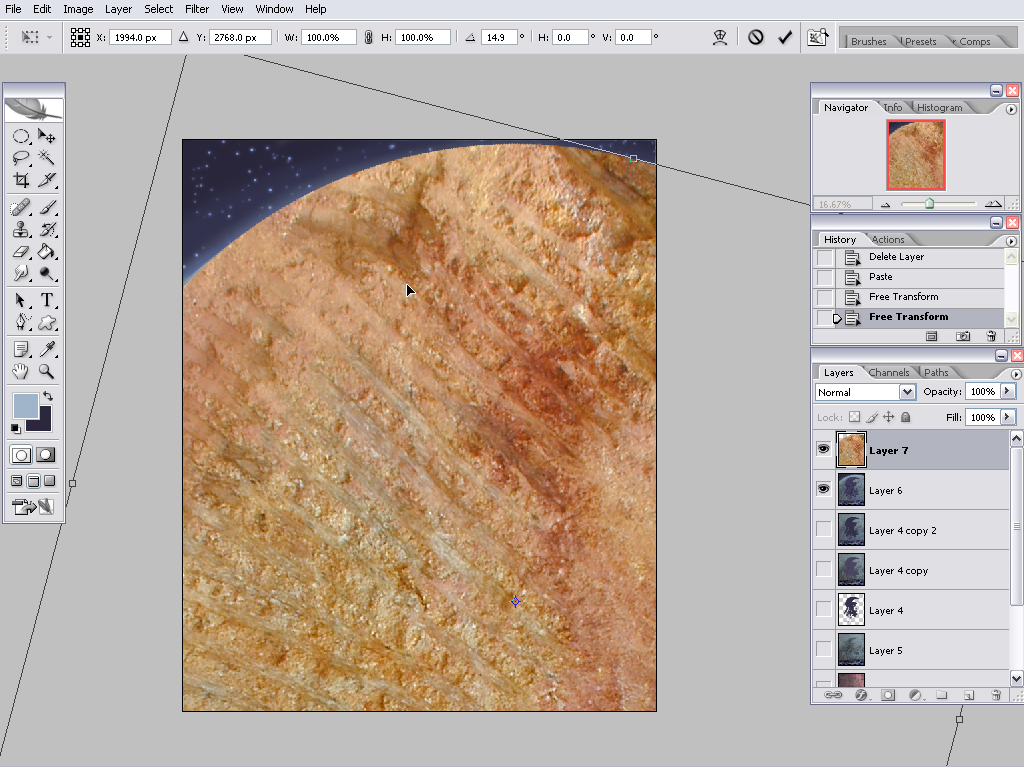1024x768 pixels.
Task: Select the Smudge tool
Action: pyautogui.click(x=21, y=273)
